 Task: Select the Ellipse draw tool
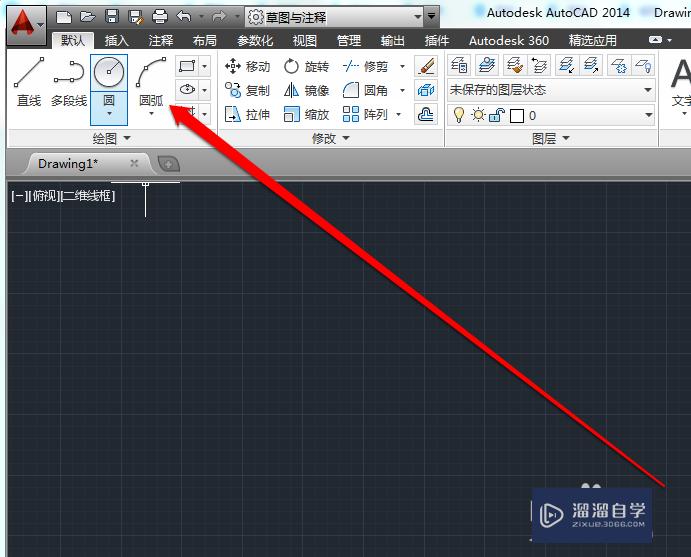pos(187,90)
